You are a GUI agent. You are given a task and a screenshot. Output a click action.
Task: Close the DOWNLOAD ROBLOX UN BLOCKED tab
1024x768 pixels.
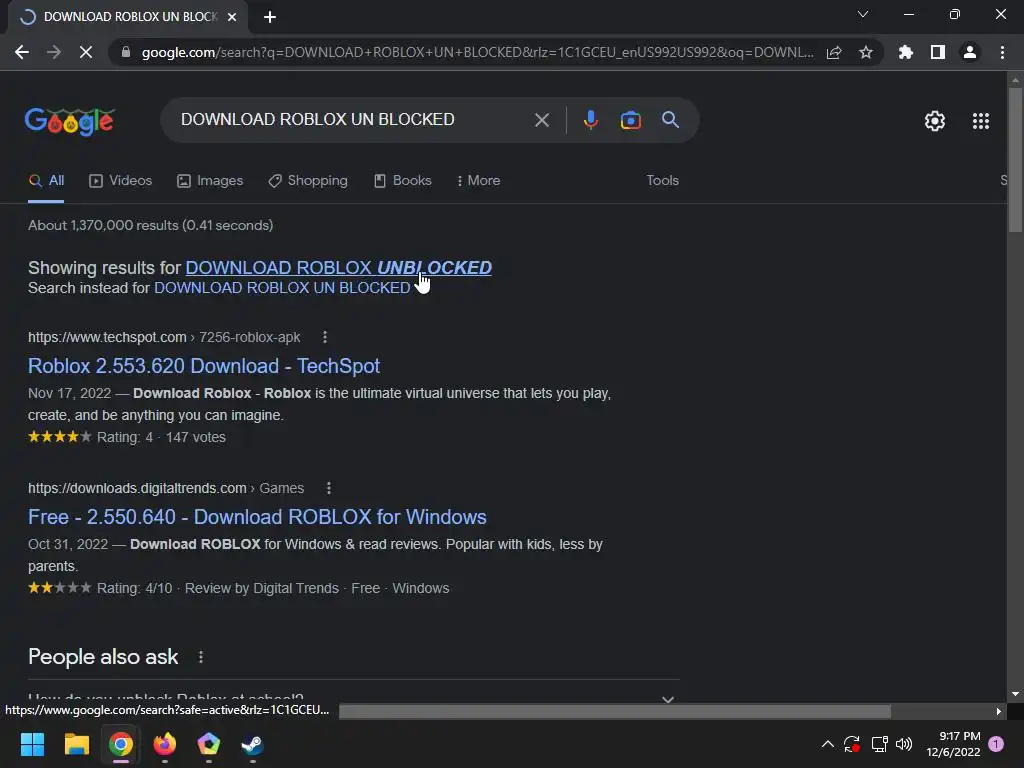pyautogui.click(x=232, y=17)
